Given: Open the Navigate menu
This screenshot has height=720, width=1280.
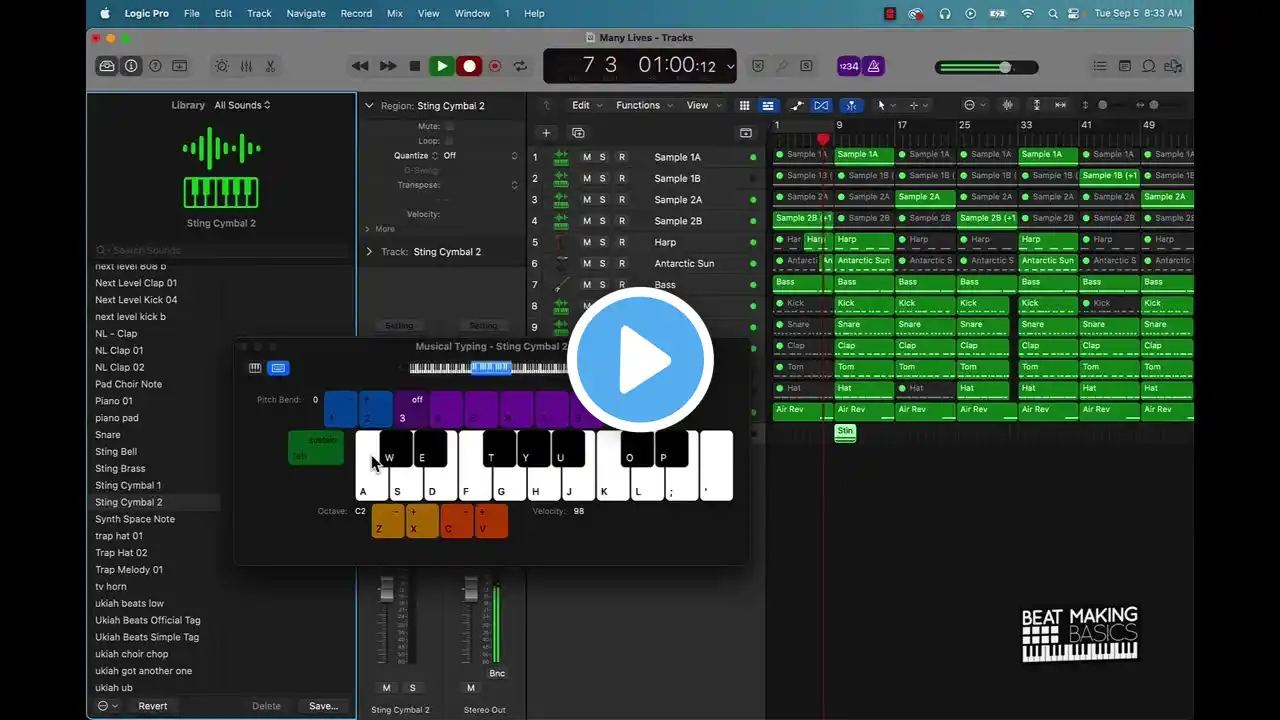Looking at the screenshot, I should point(306,13).
